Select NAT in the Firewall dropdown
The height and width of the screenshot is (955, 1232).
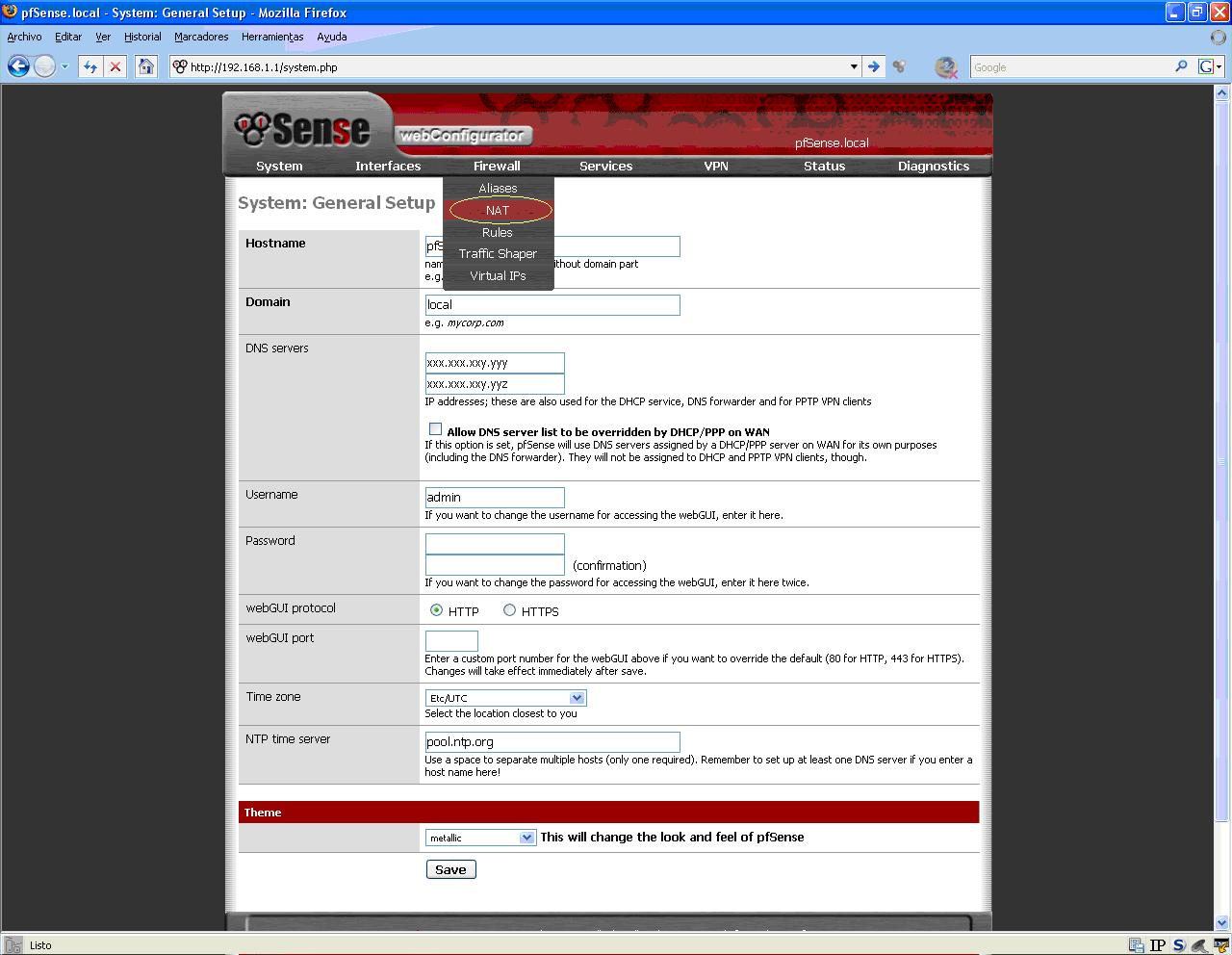click(498, 210)
